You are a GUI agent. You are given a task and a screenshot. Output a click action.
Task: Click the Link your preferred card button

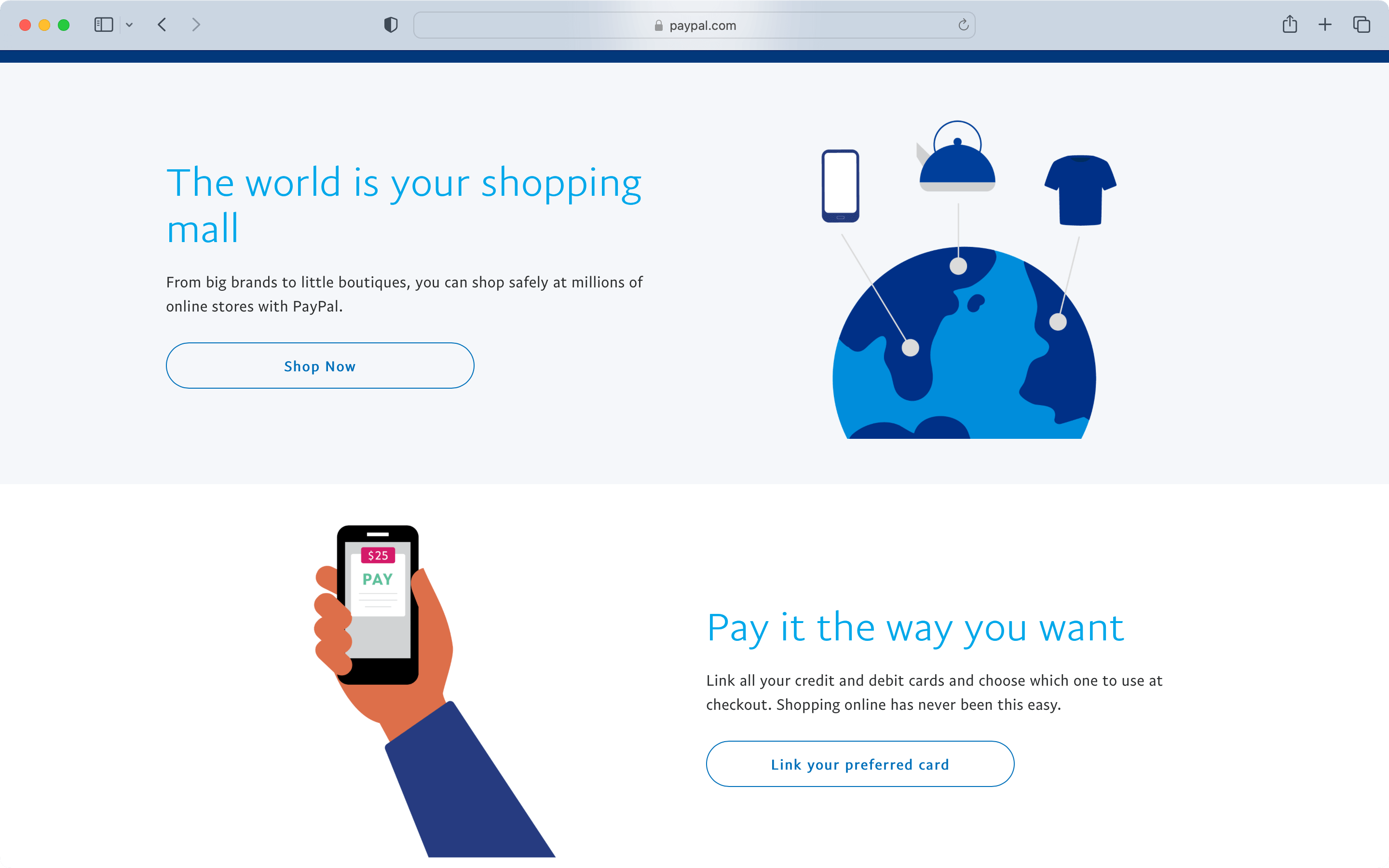click(861, 764)
